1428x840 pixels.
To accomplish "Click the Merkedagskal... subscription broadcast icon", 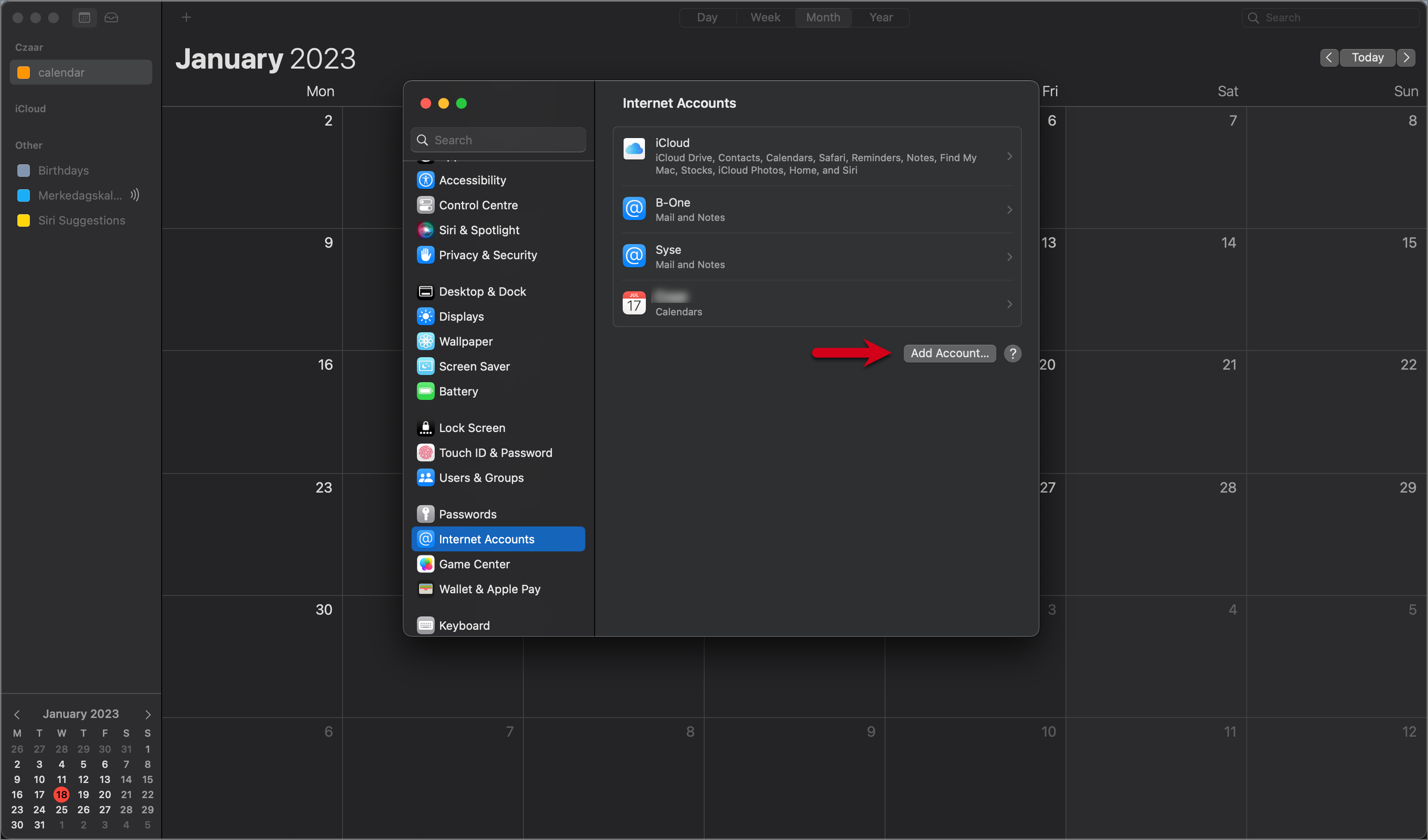I will (x=135, y=195).
